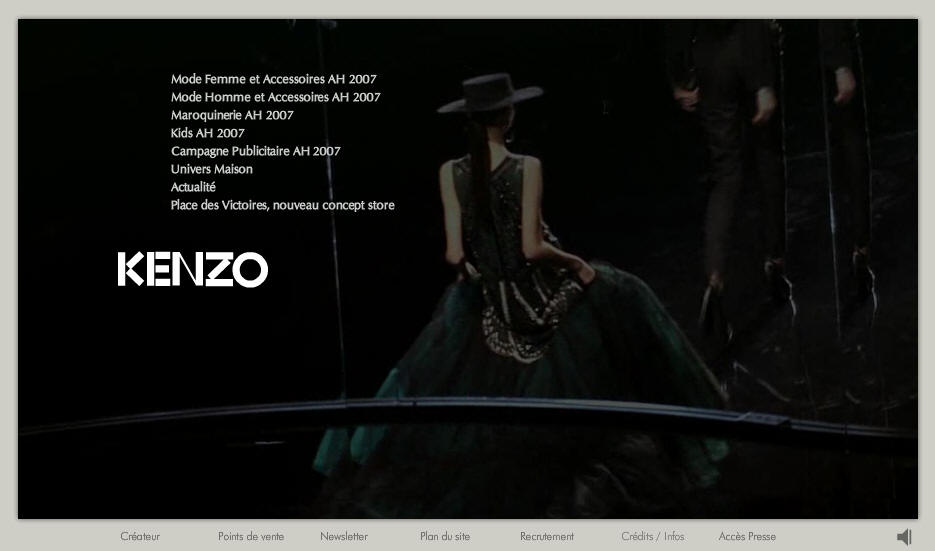Visit the Créateur page
Viewport: 935px width, 551px height.
[x=140, y=536]
